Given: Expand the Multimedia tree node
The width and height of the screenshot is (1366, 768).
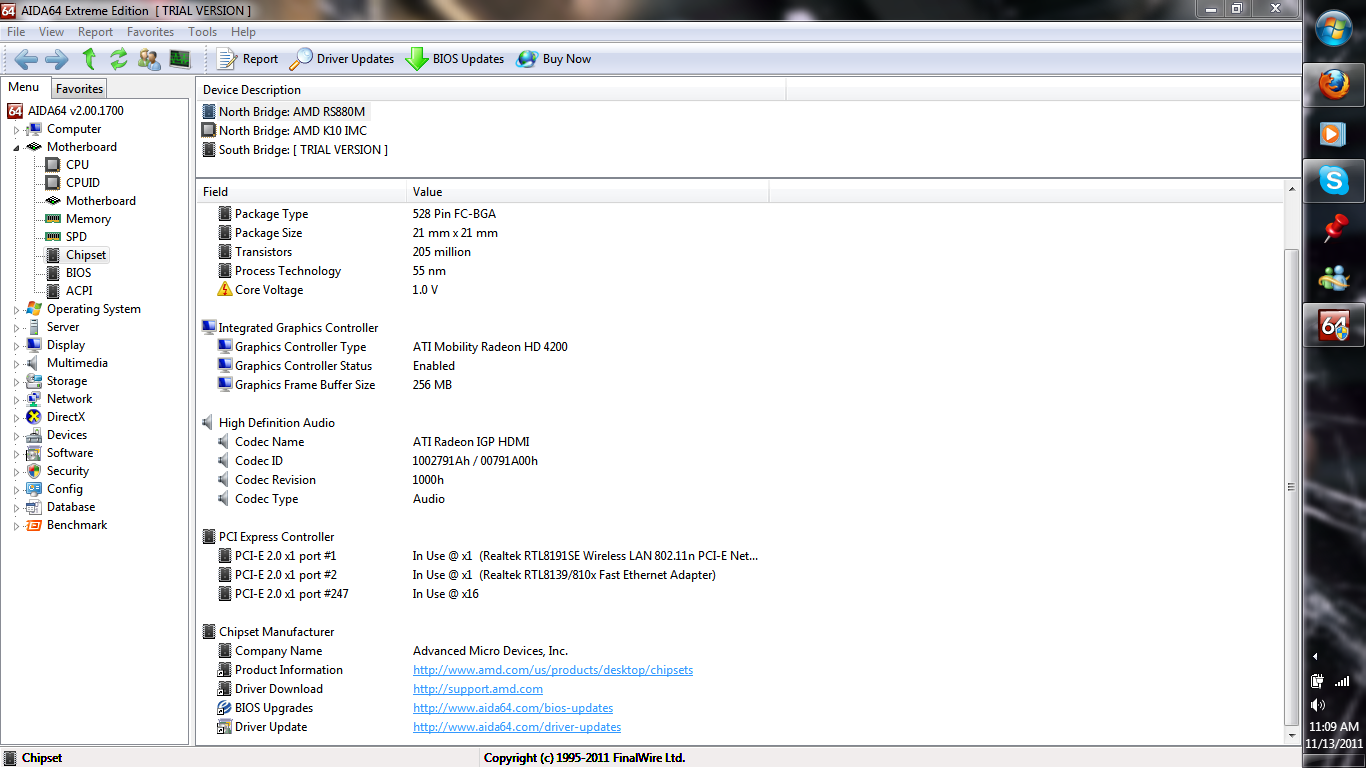Looking at the screenshot, I should point(16,364).
